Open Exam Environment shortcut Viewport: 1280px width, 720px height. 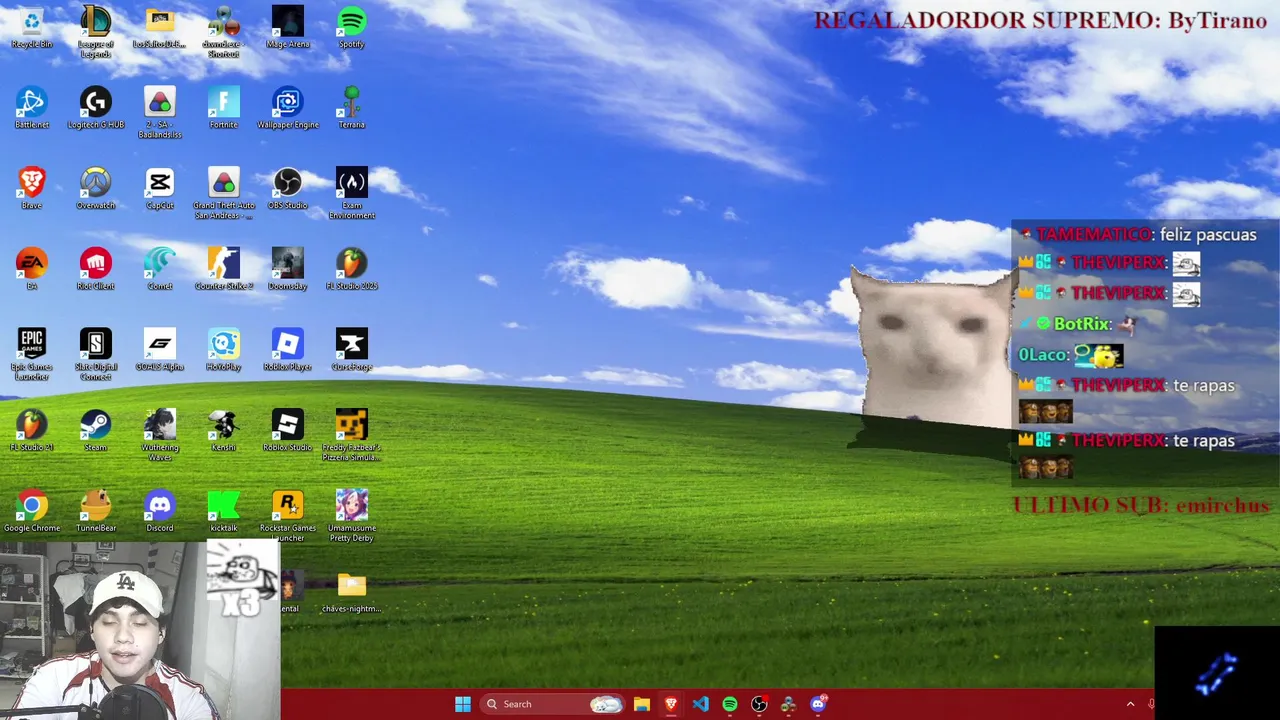point(352,194)
